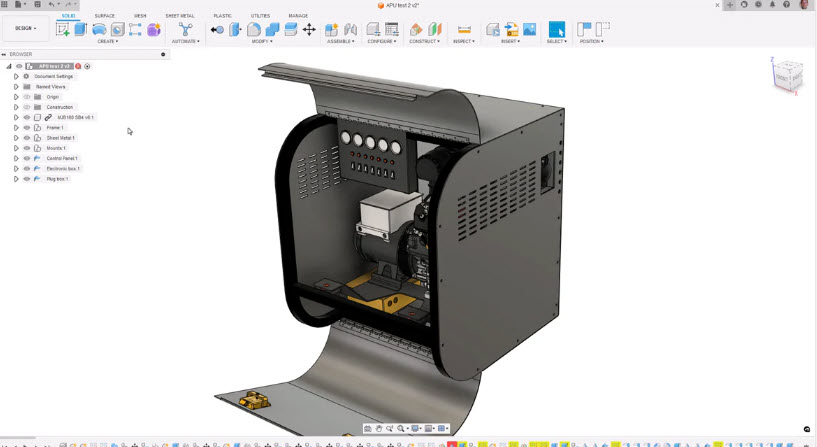Undo the last action
Screen dimensions: 817x447
(51, 5)
